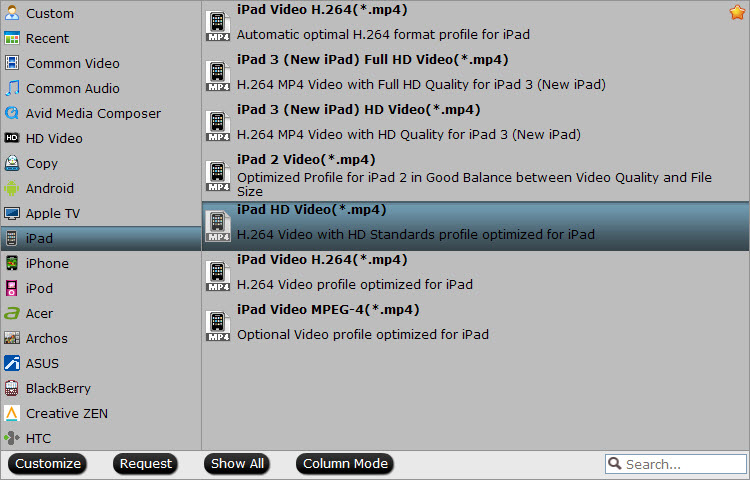This screenshot has width=750, height=480.
Task: Click the pink iPod icon
Action: pos(12,288)
